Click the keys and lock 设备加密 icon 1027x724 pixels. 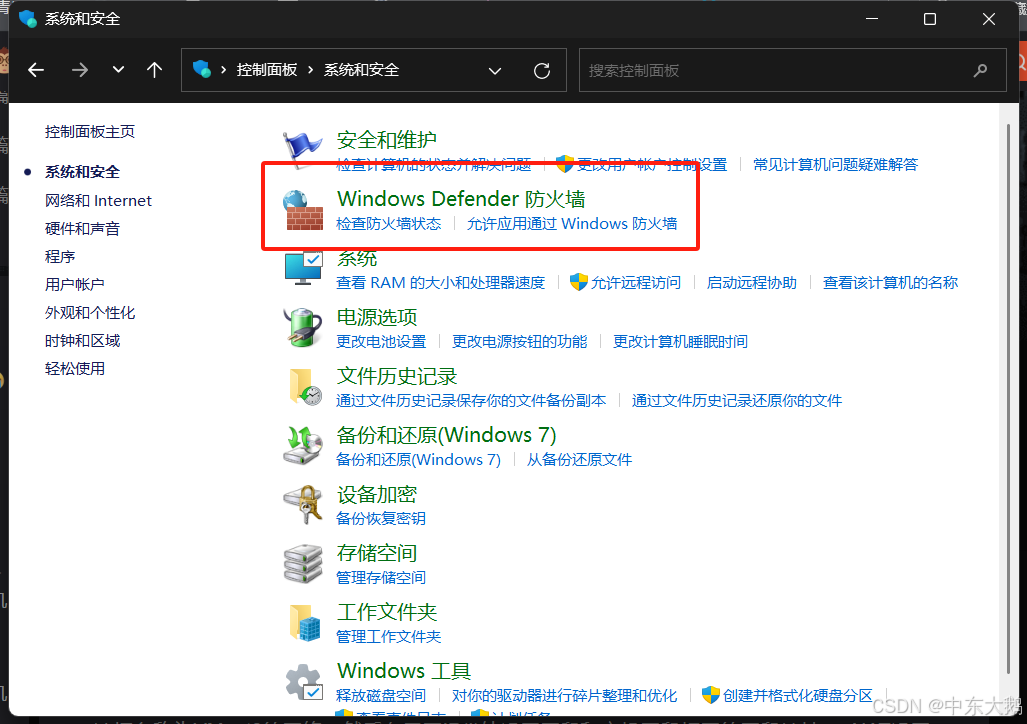pyautogui.click(x=303, y=504)
